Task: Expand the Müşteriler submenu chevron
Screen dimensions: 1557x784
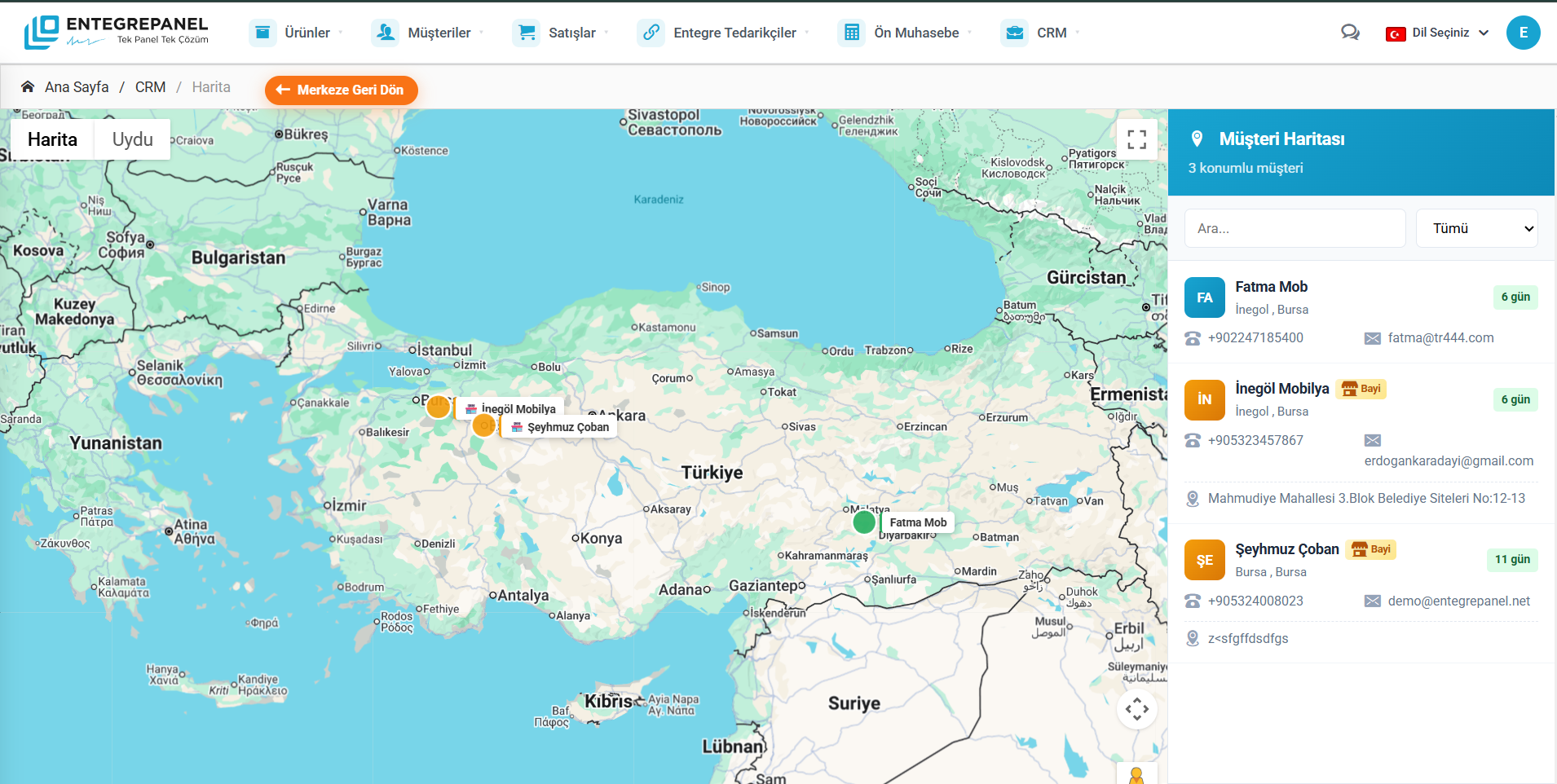Action: click(483, 33)
